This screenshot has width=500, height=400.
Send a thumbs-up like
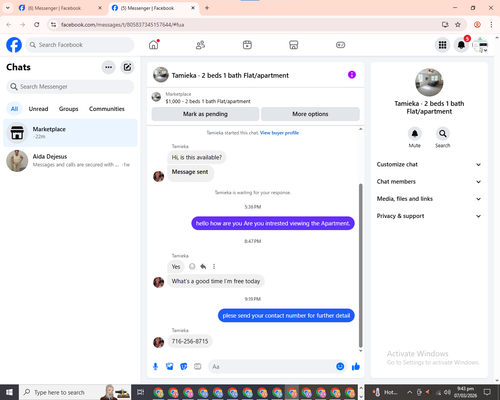click(x=356, y=367)
